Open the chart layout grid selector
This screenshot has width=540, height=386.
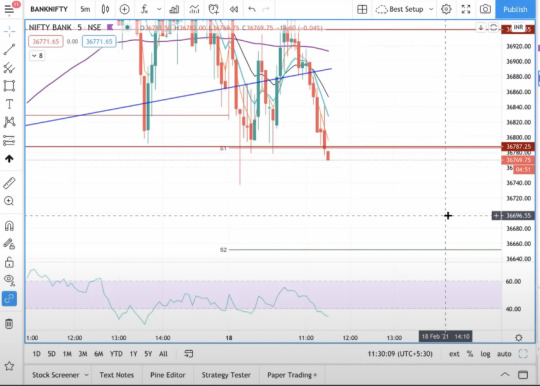(362, 9)
